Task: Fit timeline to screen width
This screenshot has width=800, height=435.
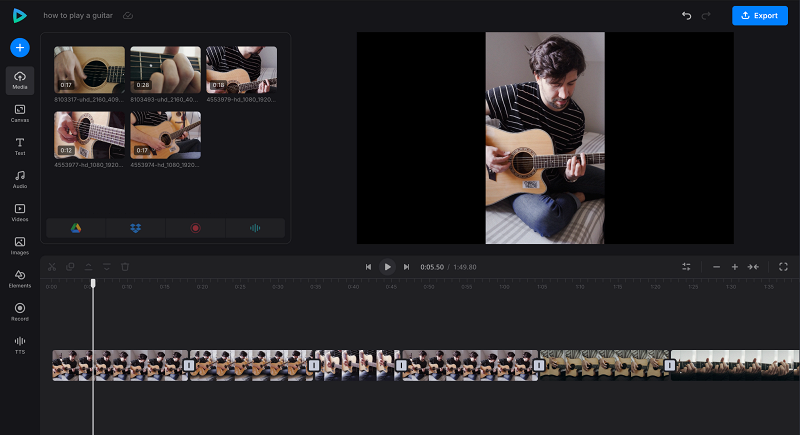Action: (753, 267)
